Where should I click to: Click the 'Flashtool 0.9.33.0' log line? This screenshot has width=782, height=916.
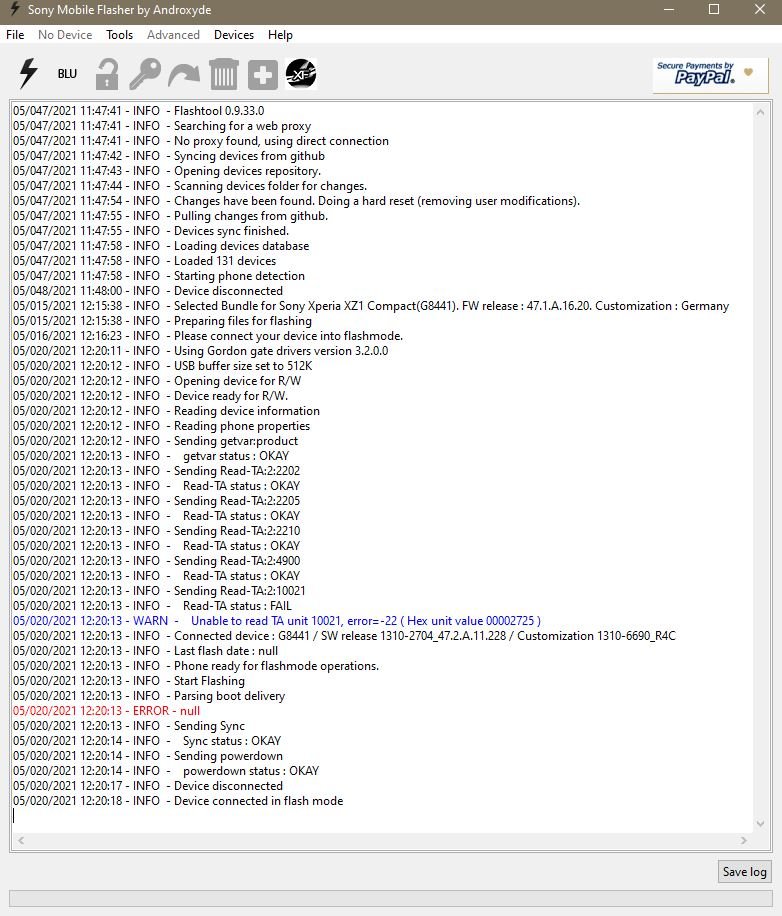(138, 111)
